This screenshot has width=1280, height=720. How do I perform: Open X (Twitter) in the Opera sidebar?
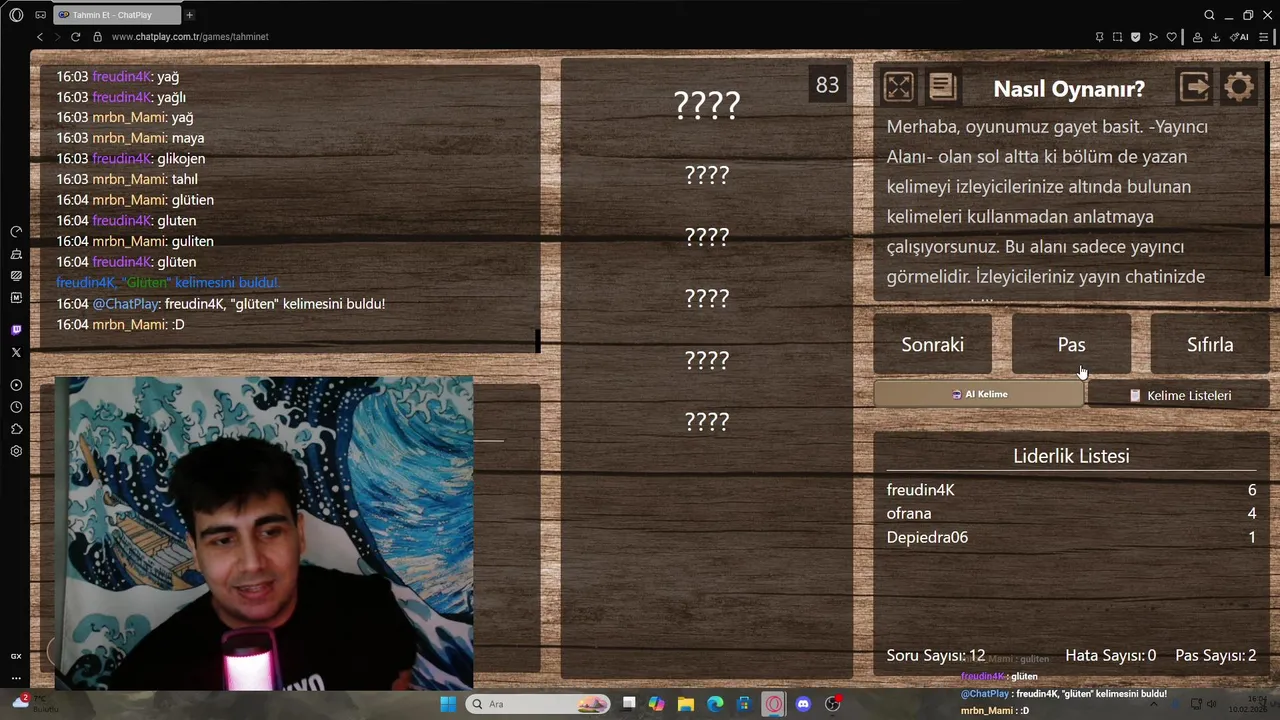tap(16, 352)
